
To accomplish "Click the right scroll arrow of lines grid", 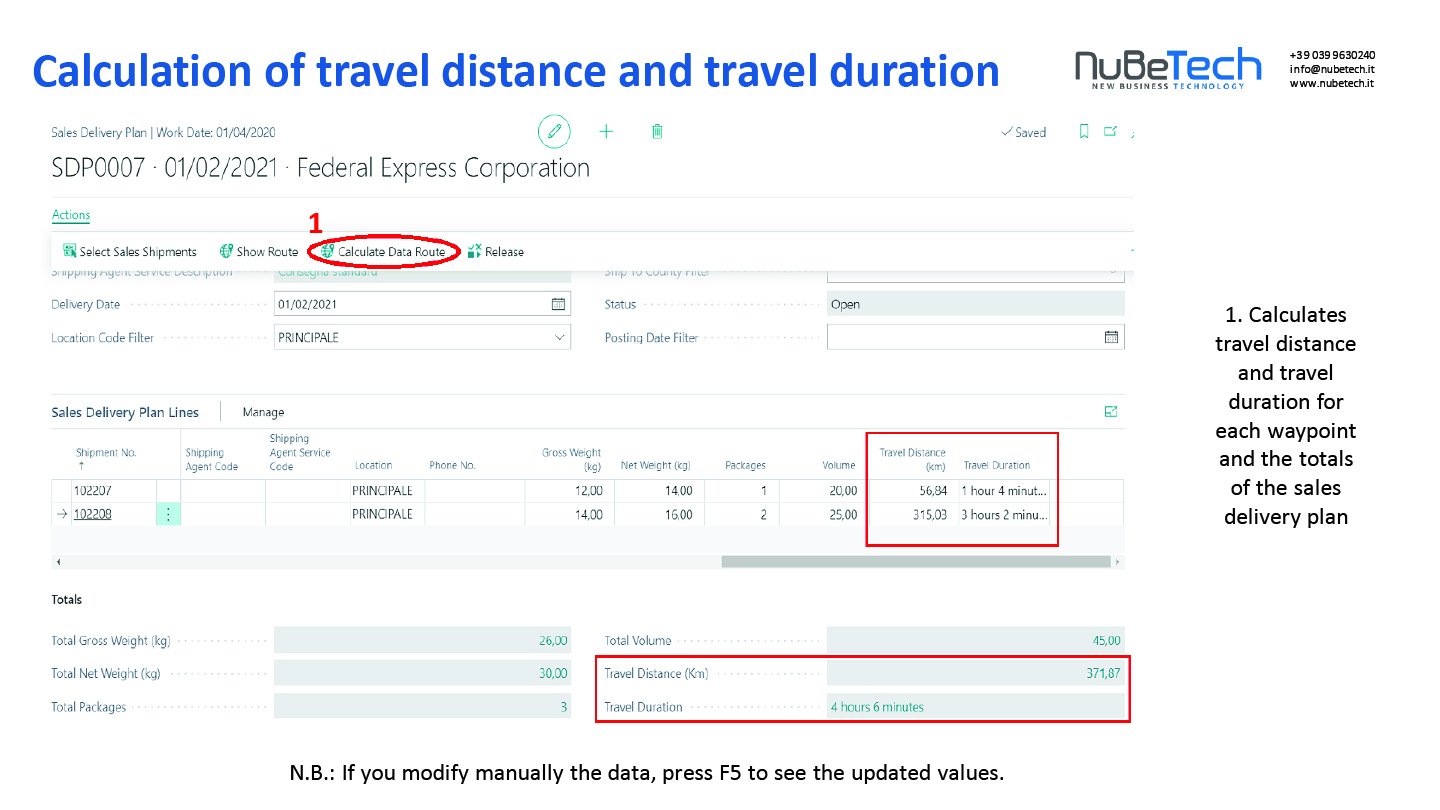I will pyautogui.click(x=1117, y=562).
